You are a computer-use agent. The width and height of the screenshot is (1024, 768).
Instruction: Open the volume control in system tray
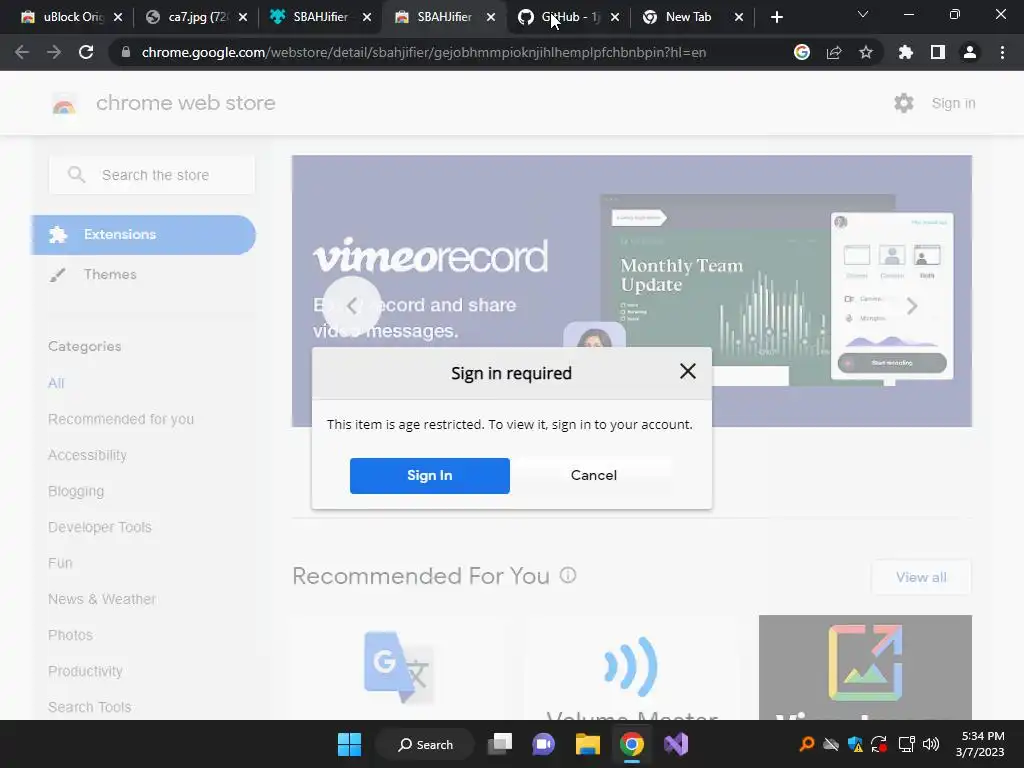click(931, 744)
